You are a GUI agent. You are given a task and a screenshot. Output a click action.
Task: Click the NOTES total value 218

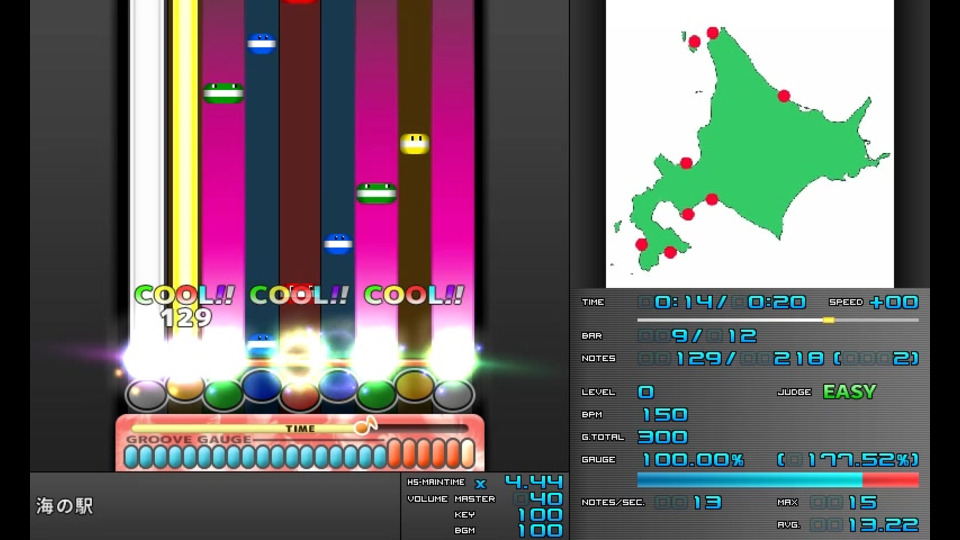(x=798, y=358)
